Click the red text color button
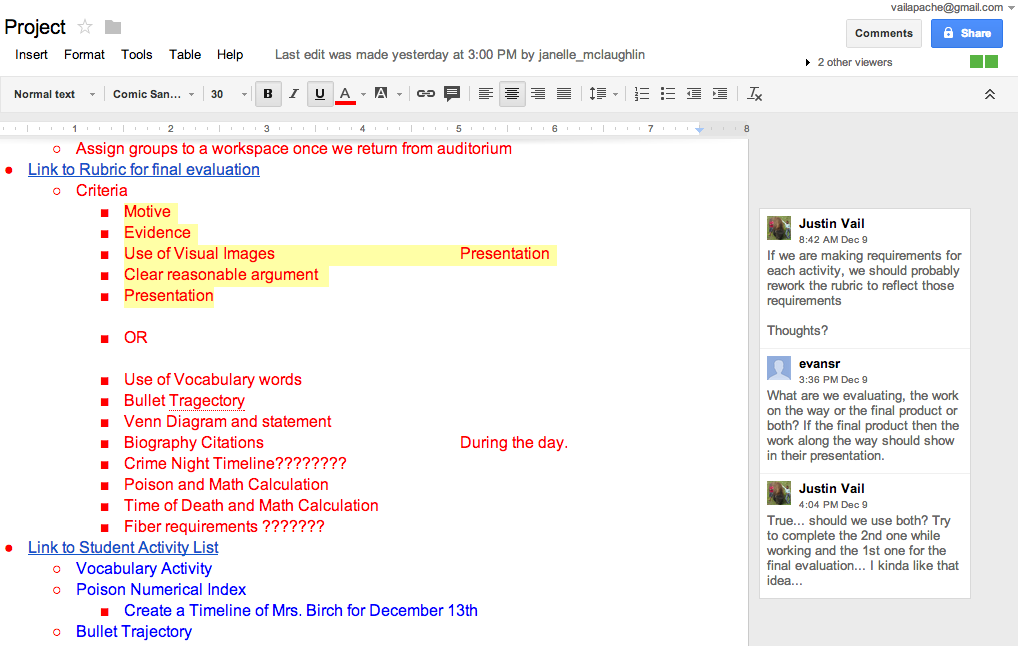Viewport: 1018px width, 646px height. [x=345, y=94]
